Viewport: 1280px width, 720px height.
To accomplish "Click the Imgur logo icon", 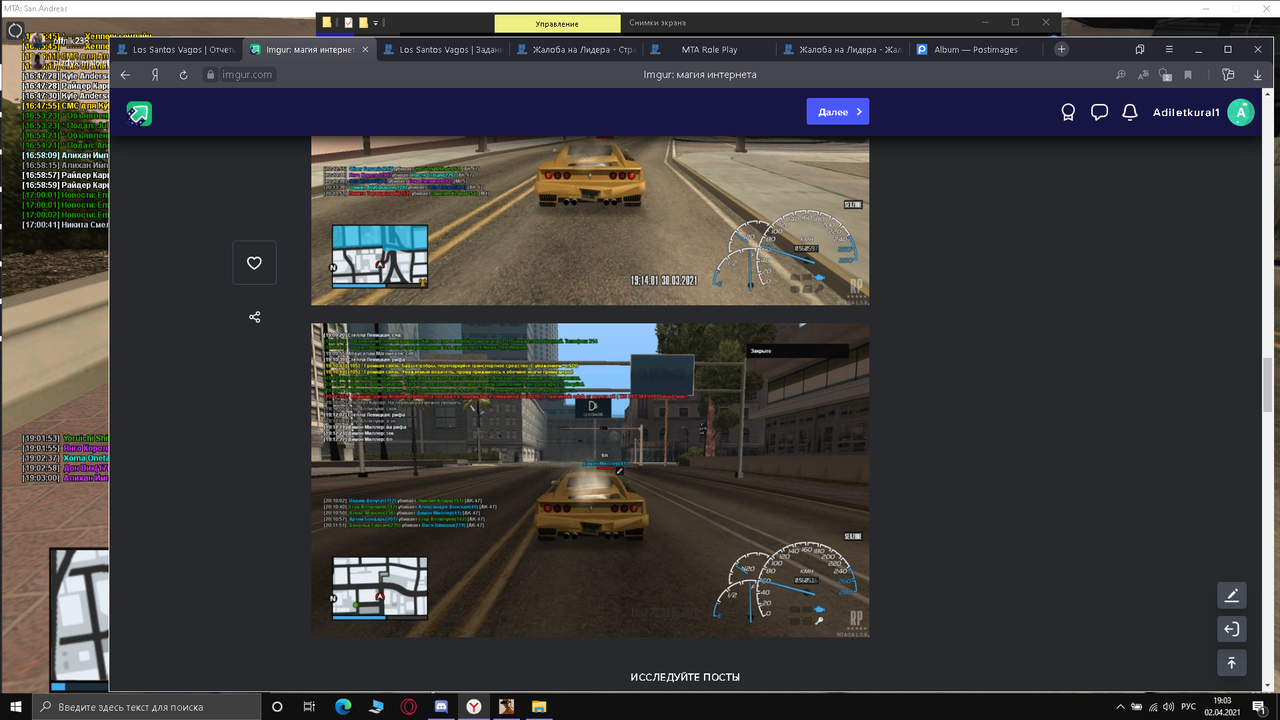I will point(139,113).
